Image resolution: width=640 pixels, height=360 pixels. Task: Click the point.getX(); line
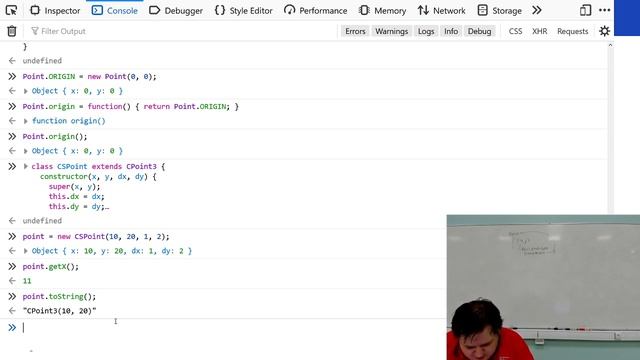[51, 267]
